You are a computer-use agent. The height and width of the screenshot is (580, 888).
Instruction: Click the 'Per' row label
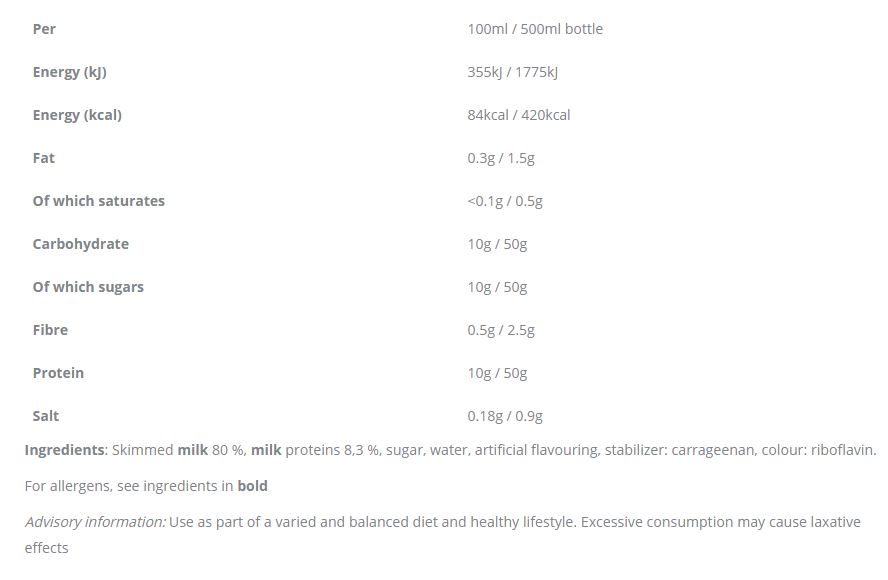44,29
